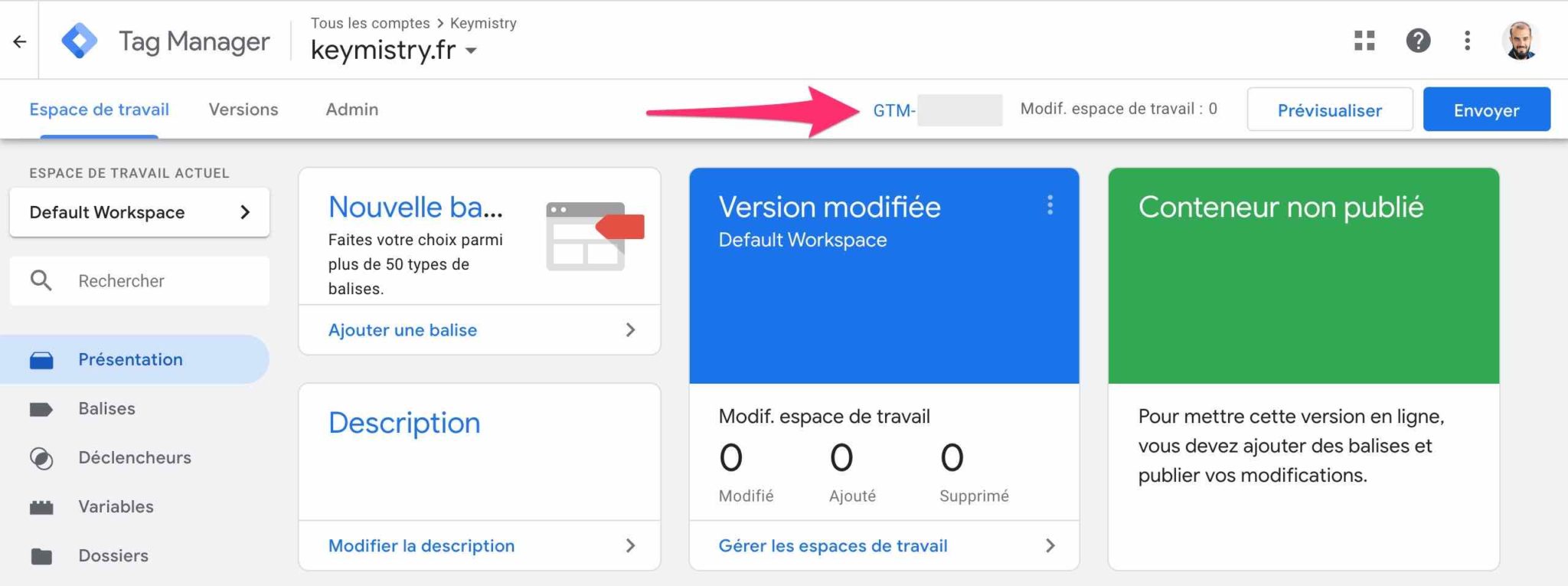This screenshot has height=586, width=1568.
Task: Open the help icon
Action: pyautogui.click(x=1418, y=41)
